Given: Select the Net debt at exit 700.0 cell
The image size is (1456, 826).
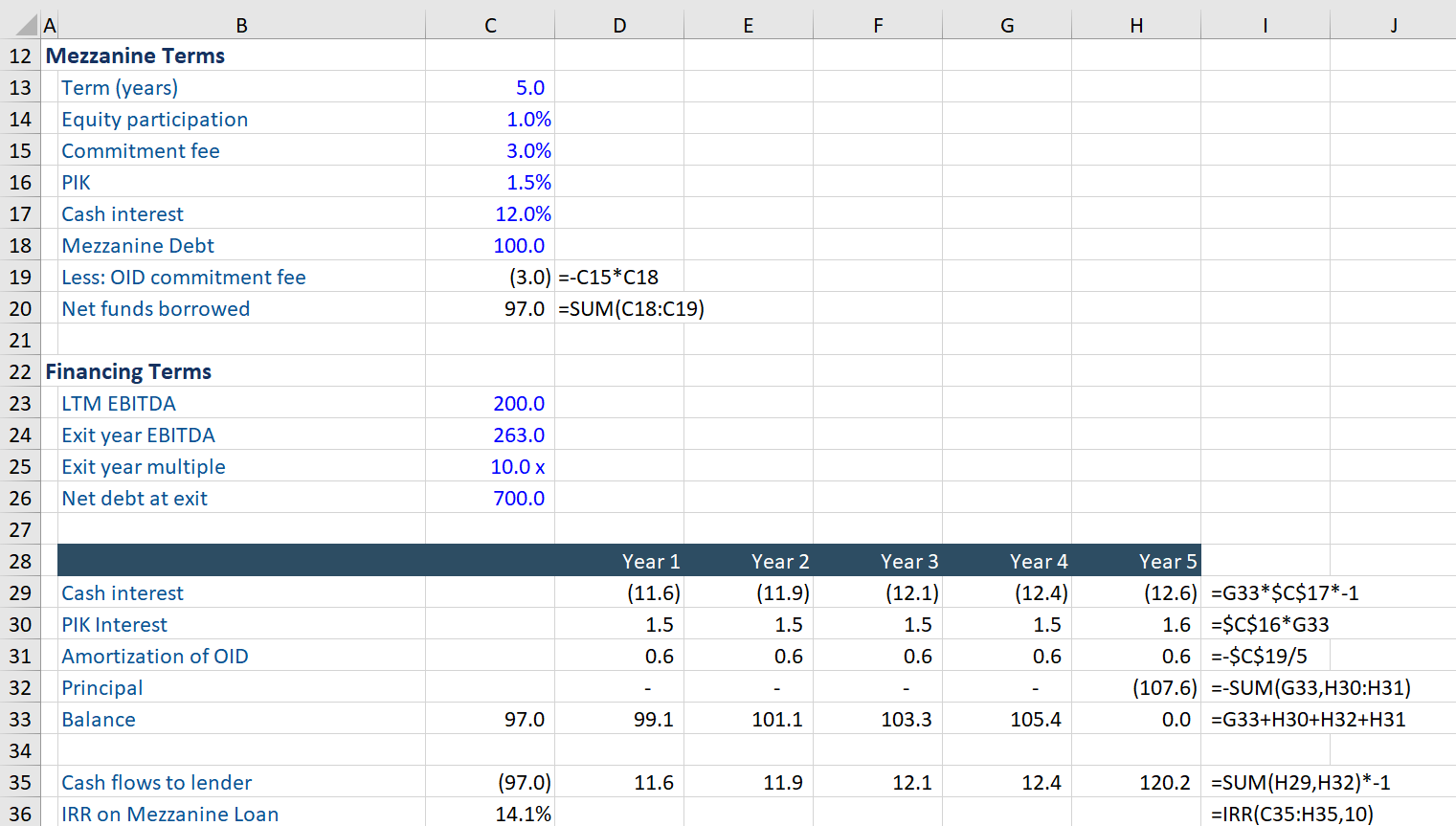Looking at the screenshot, I should pos(519,499).
